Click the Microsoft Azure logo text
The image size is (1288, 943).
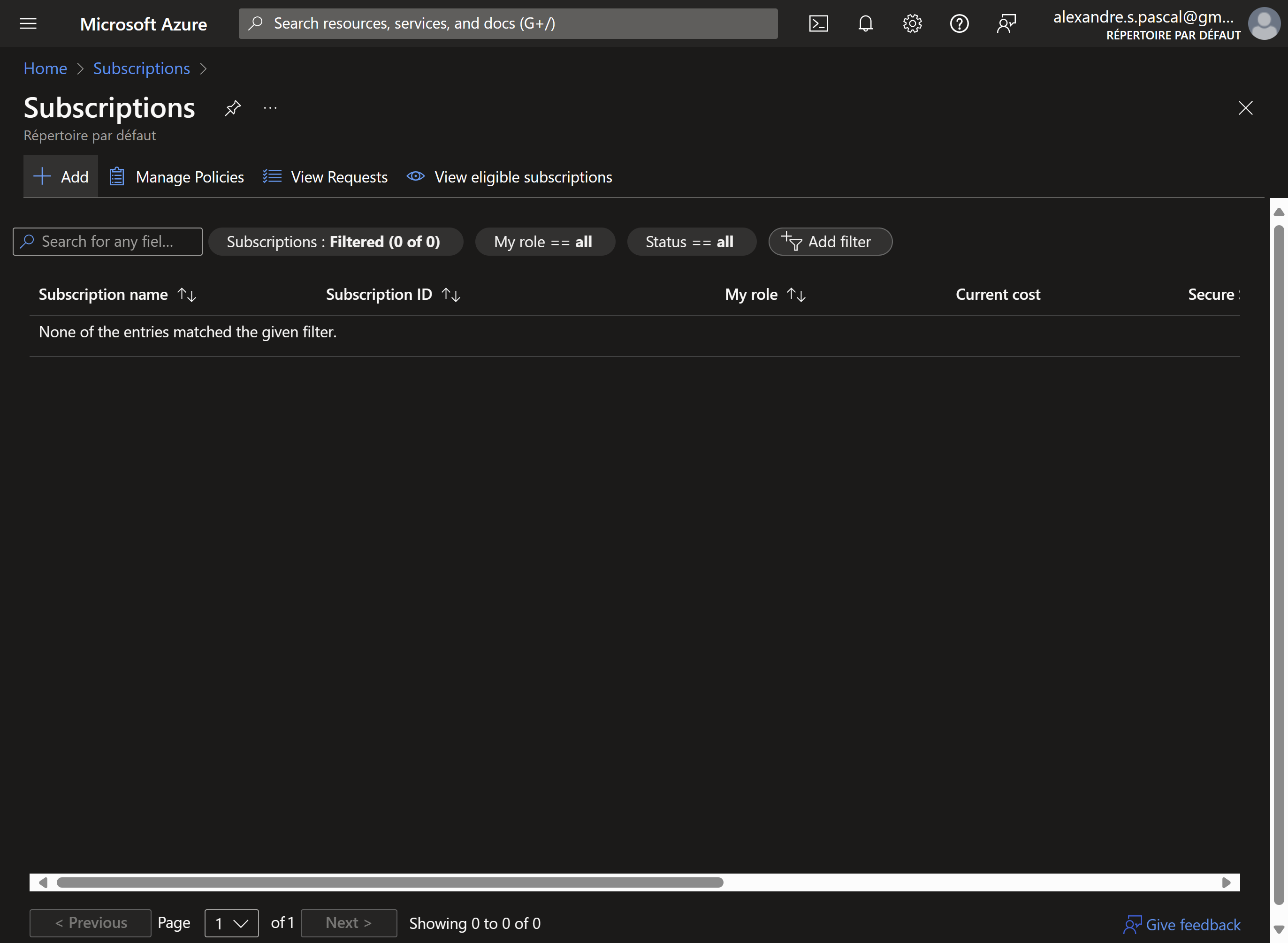(143, 24)
